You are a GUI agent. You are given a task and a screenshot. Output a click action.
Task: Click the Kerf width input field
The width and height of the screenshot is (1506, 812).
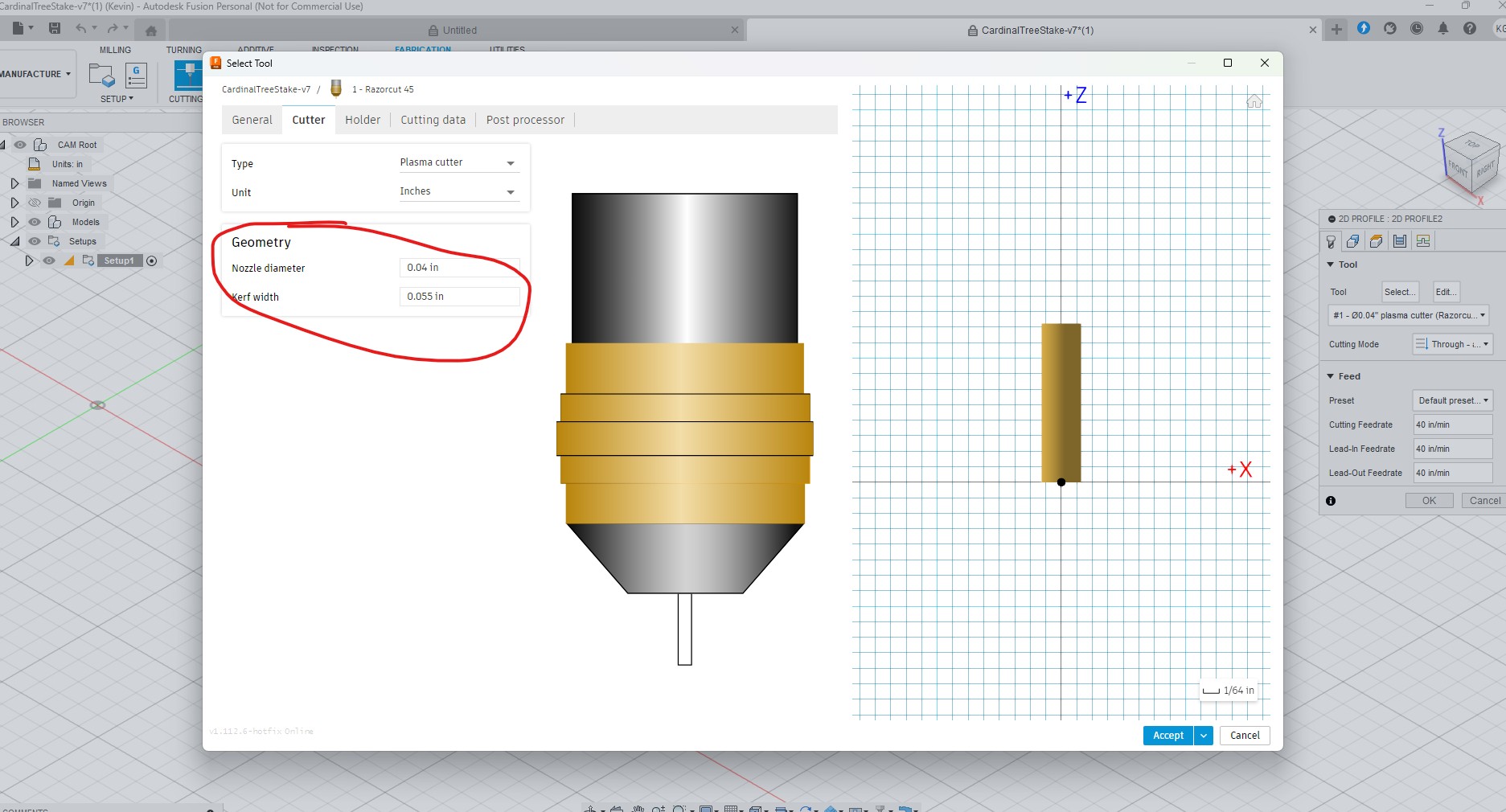click(458, 297)
